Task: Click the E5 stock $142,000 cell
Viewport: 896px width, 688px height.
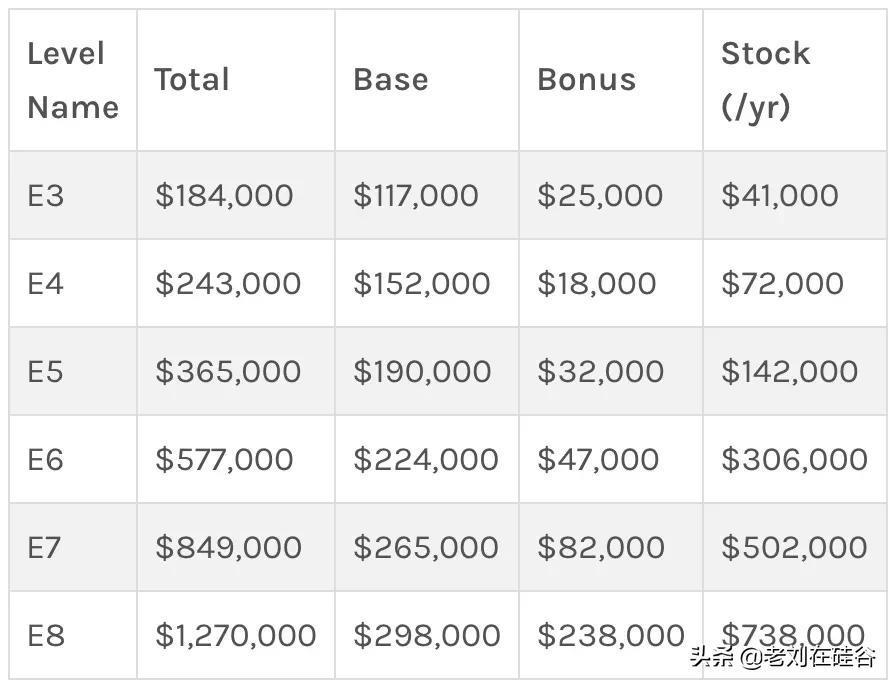Action: pyautogui.click(x=795, y=371)
